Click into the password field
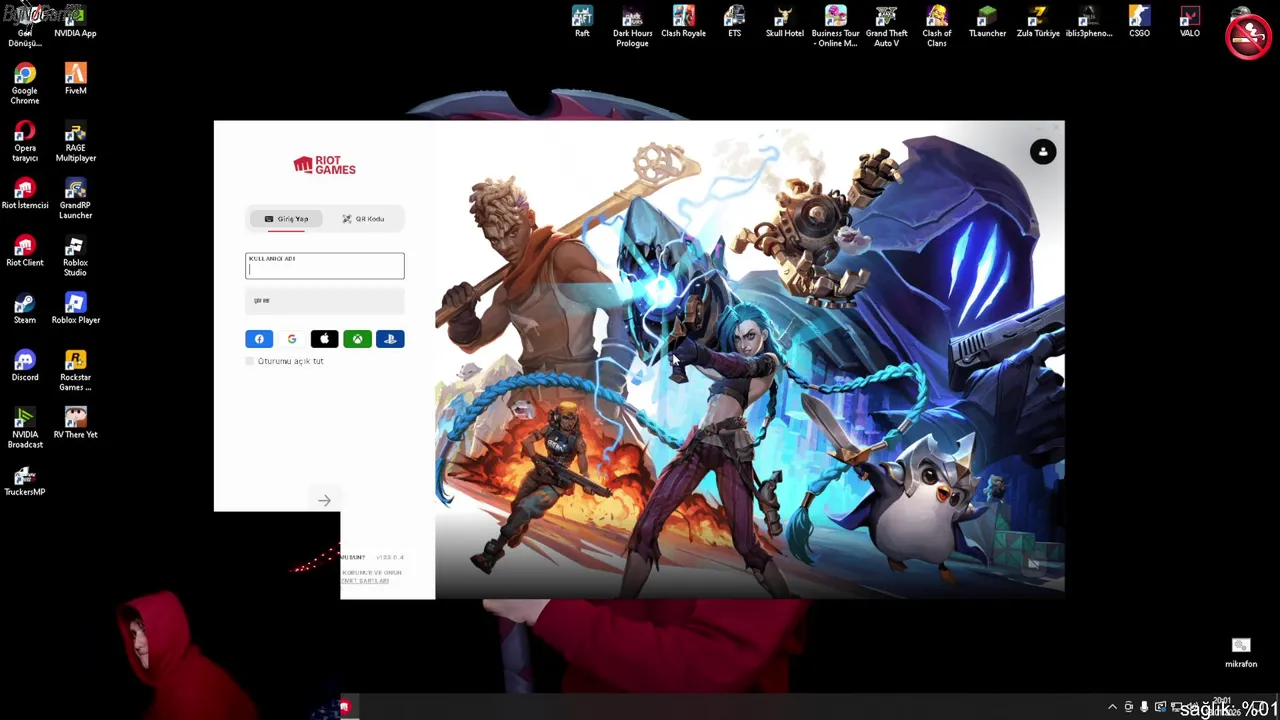Image resolution: width=1280 pixels, height=720 pixels. [325, 301]
